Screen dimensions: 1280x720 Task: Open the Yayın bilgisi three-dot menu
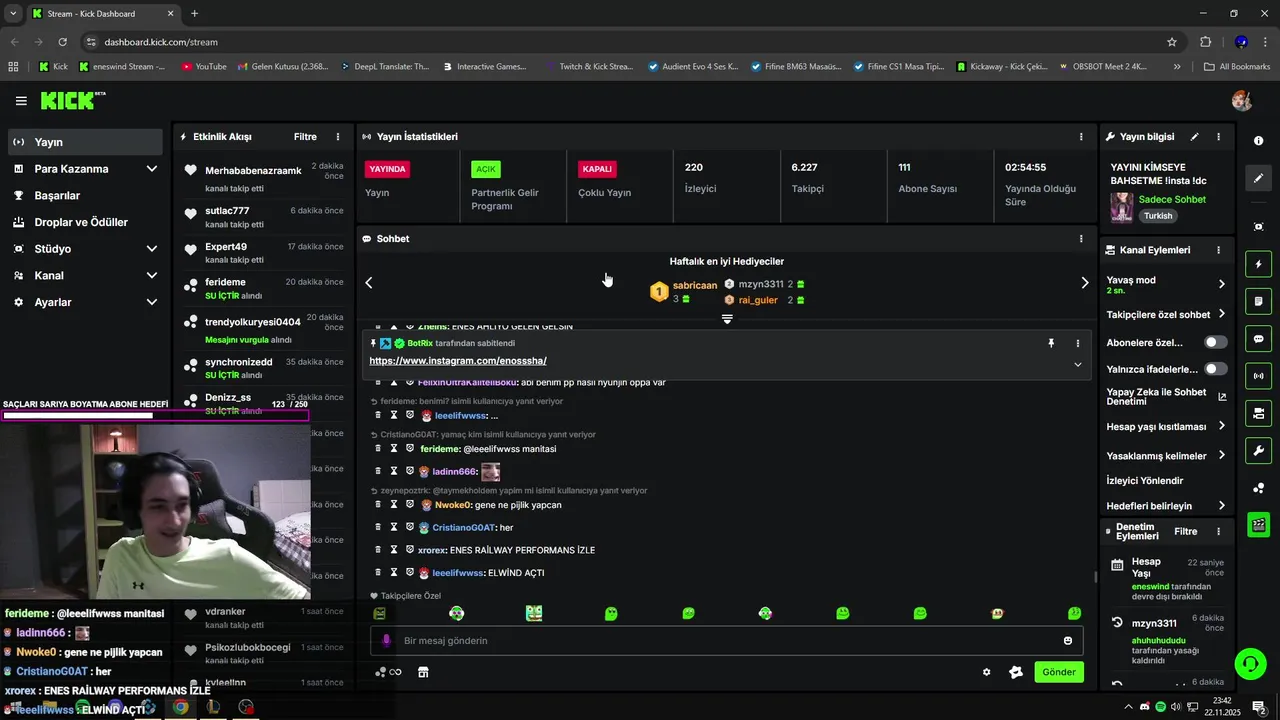[1218, 137]
